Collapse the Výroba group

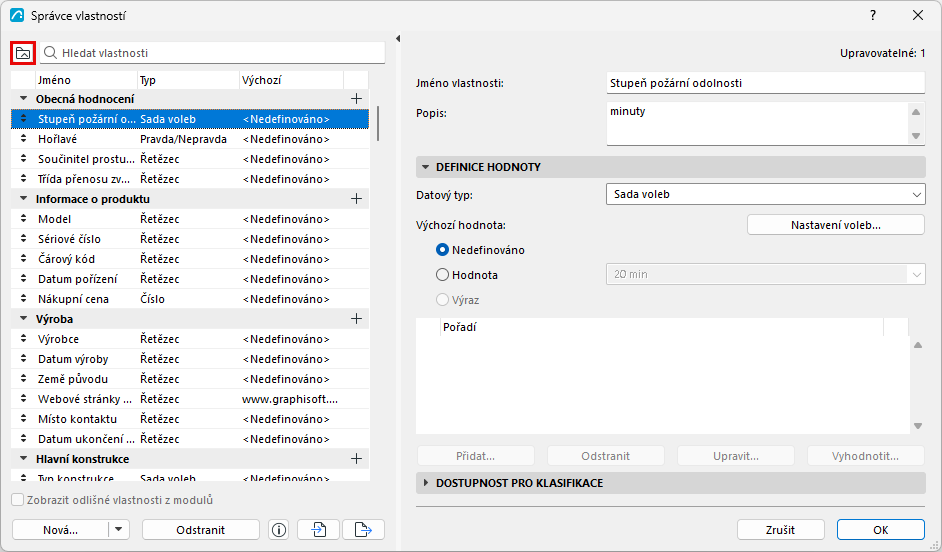click(x=23, y=319)
